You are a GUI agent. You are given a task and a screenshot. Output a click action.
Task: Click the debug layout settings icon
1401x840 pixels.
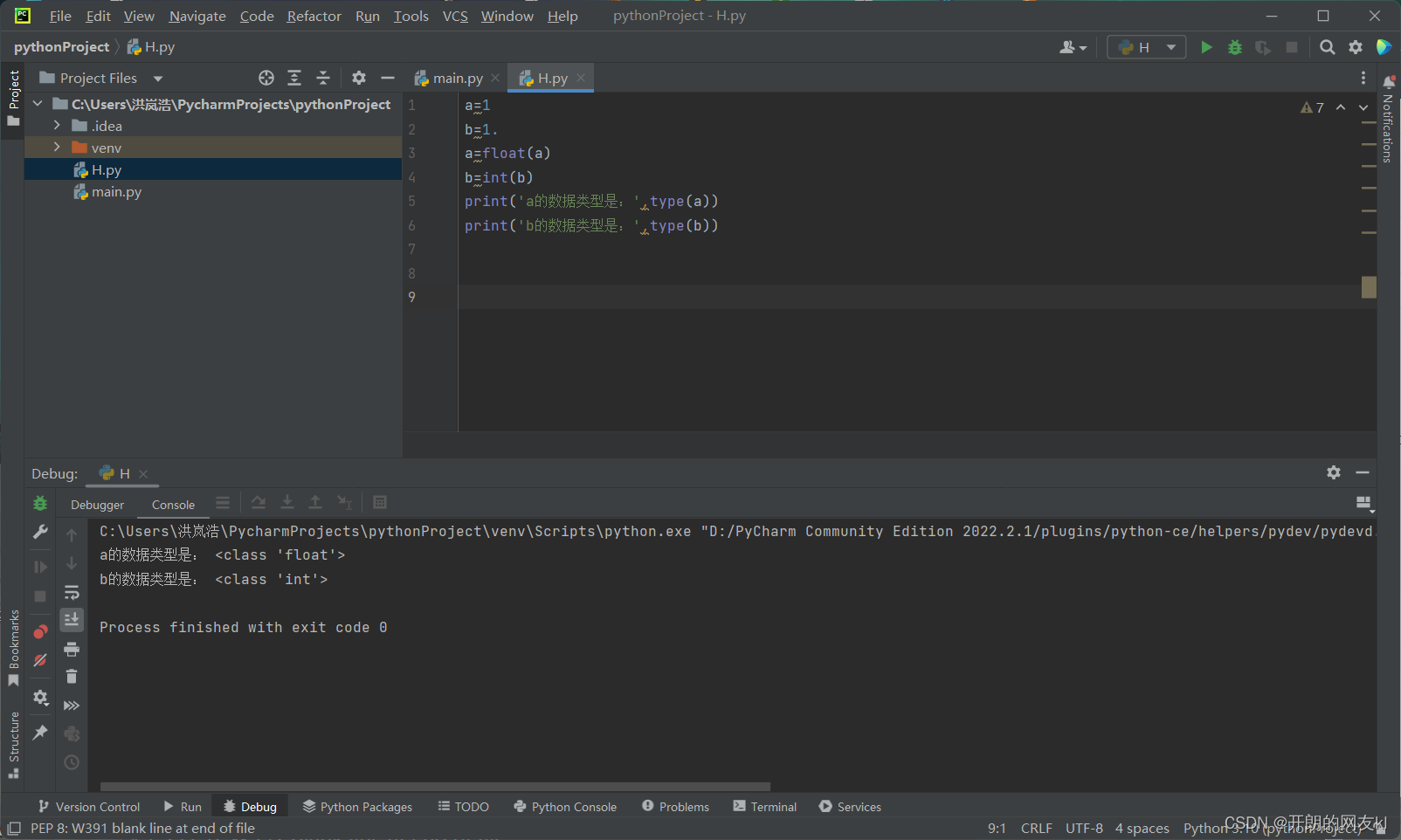[1363, 503]
